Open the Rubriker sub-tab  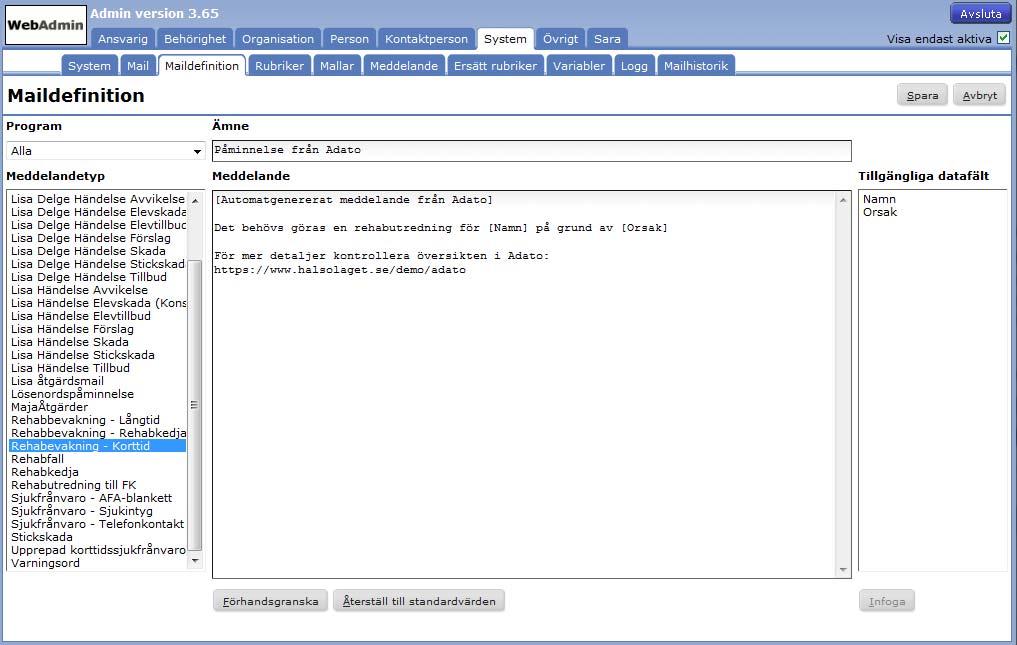tap(279, 66)
